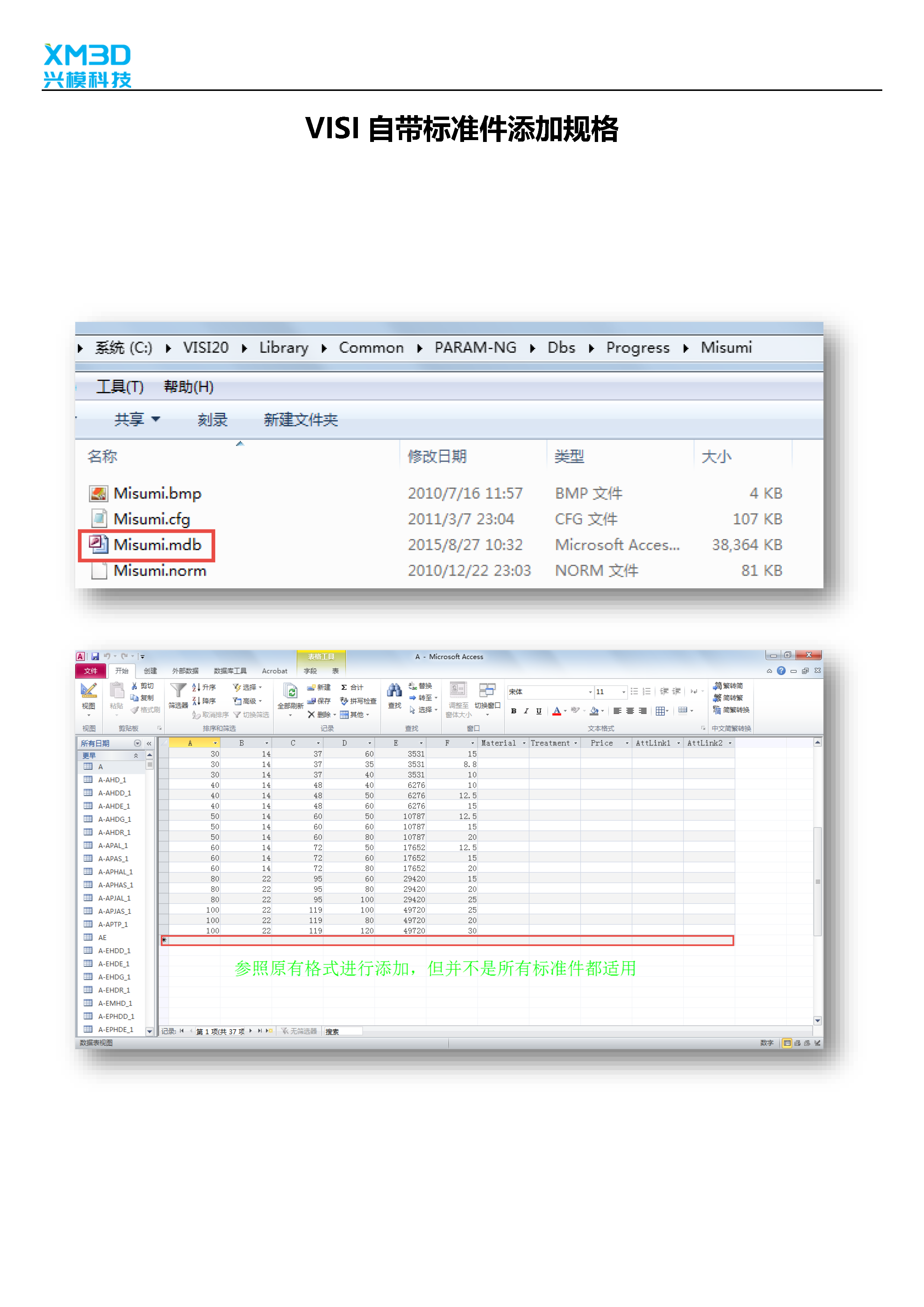The height and width of the screenshot is (1307, 924).
Task: Open the 工具(T) menu in Explorer
Action: 120,386
